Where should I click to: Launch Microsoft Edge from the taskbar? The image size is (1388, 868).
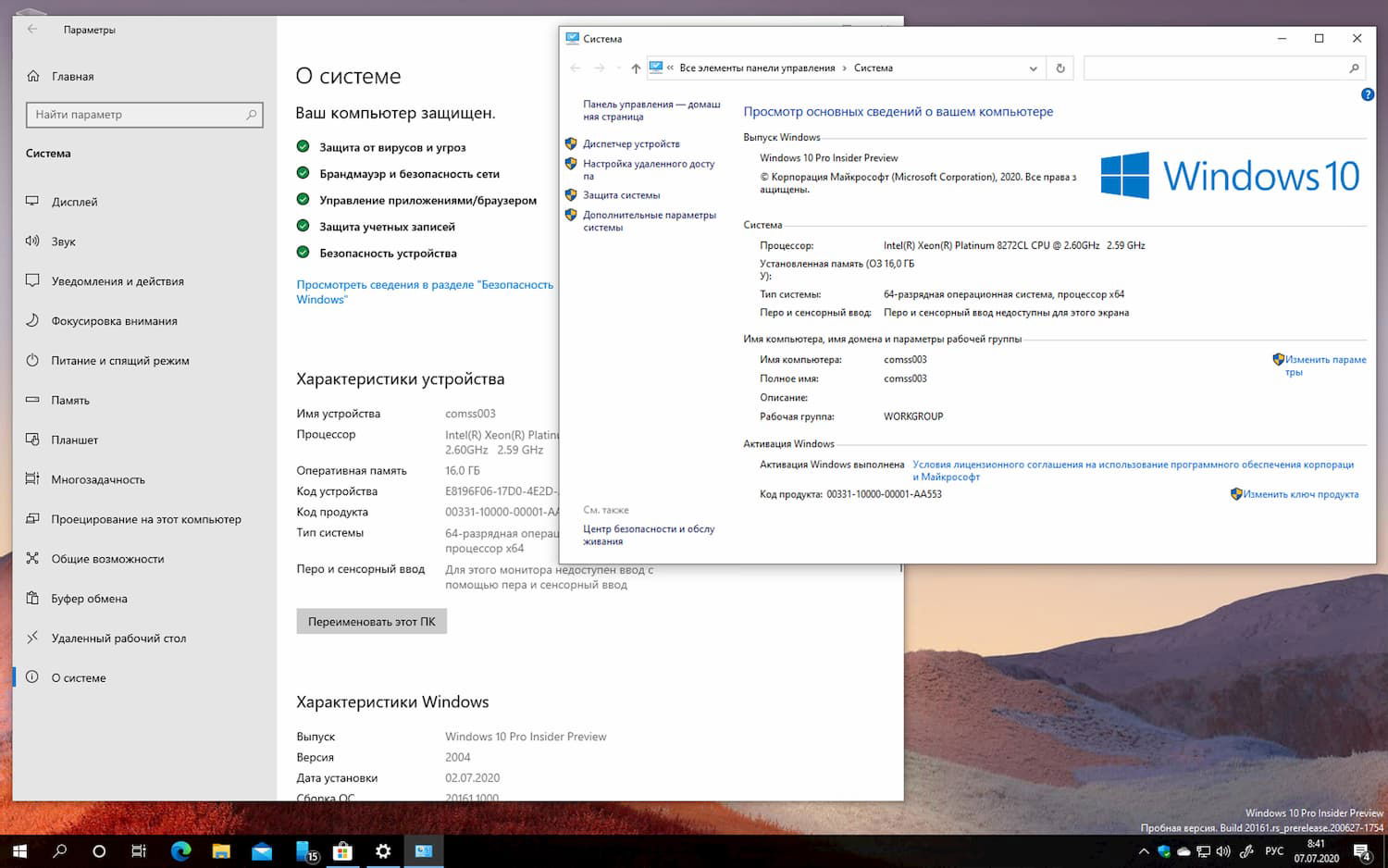180,851
